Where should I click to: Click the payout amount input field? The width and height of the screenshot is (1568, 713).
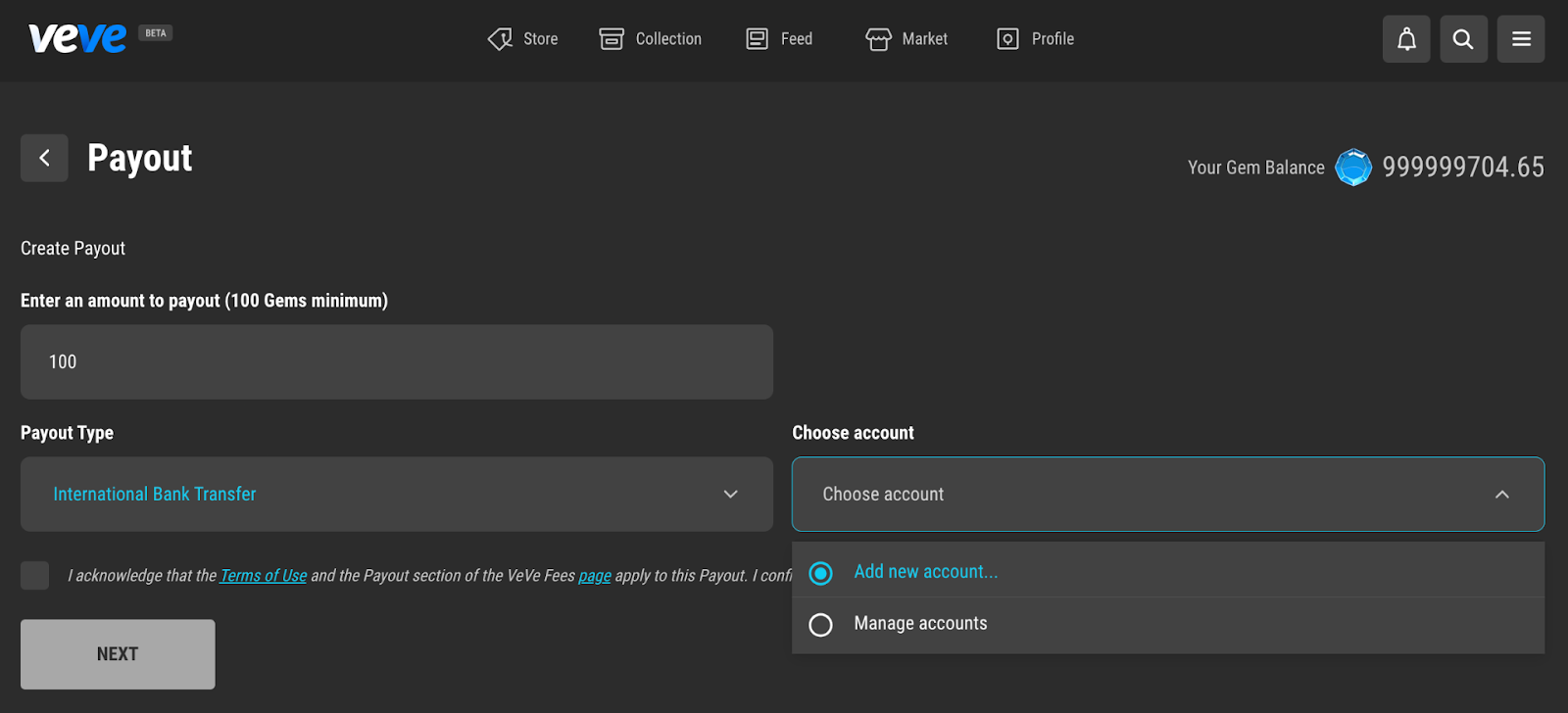pyautogui.click(x=396, y=361)
